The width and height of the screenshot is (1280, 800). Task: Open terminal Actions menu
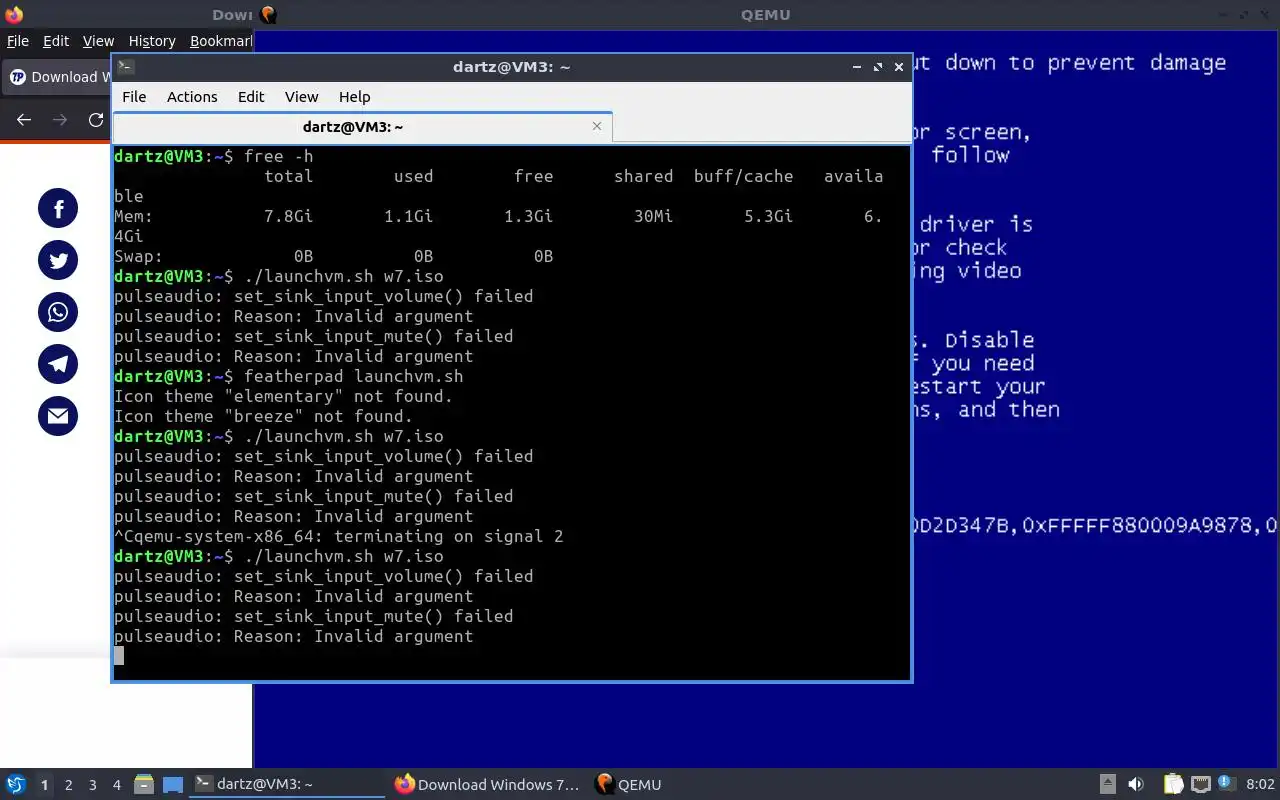pos(192,97)
